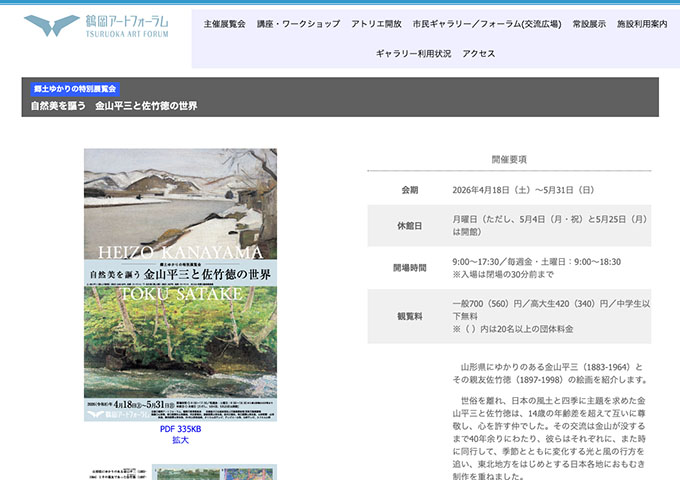Click the 郷土ゆかりの特別展覧会 badge
The image size is (680, 480).
click(75, 89)
